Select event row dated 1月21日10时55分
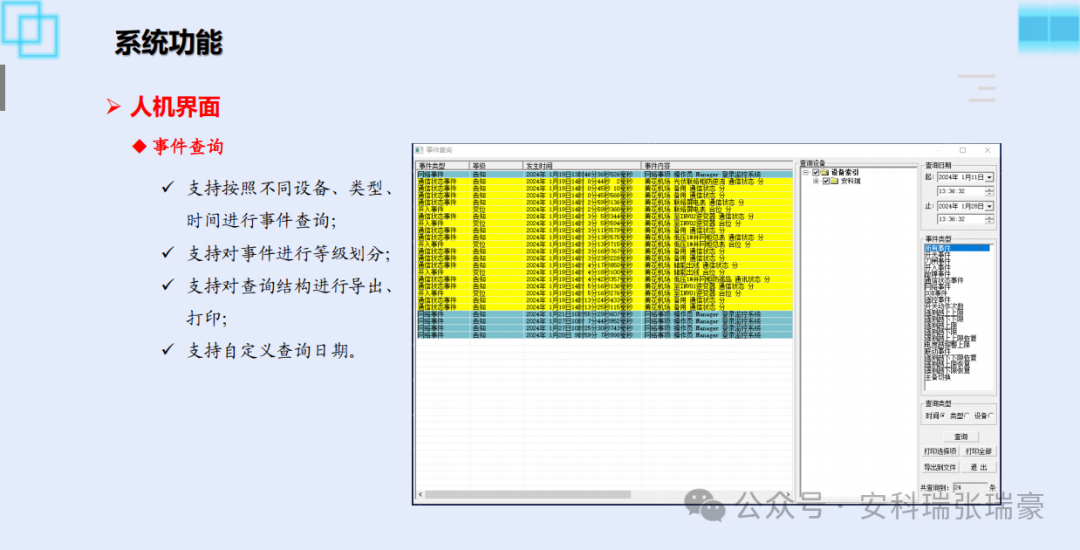The height and width of the screenshot is (550, 1080). (604, 315)
